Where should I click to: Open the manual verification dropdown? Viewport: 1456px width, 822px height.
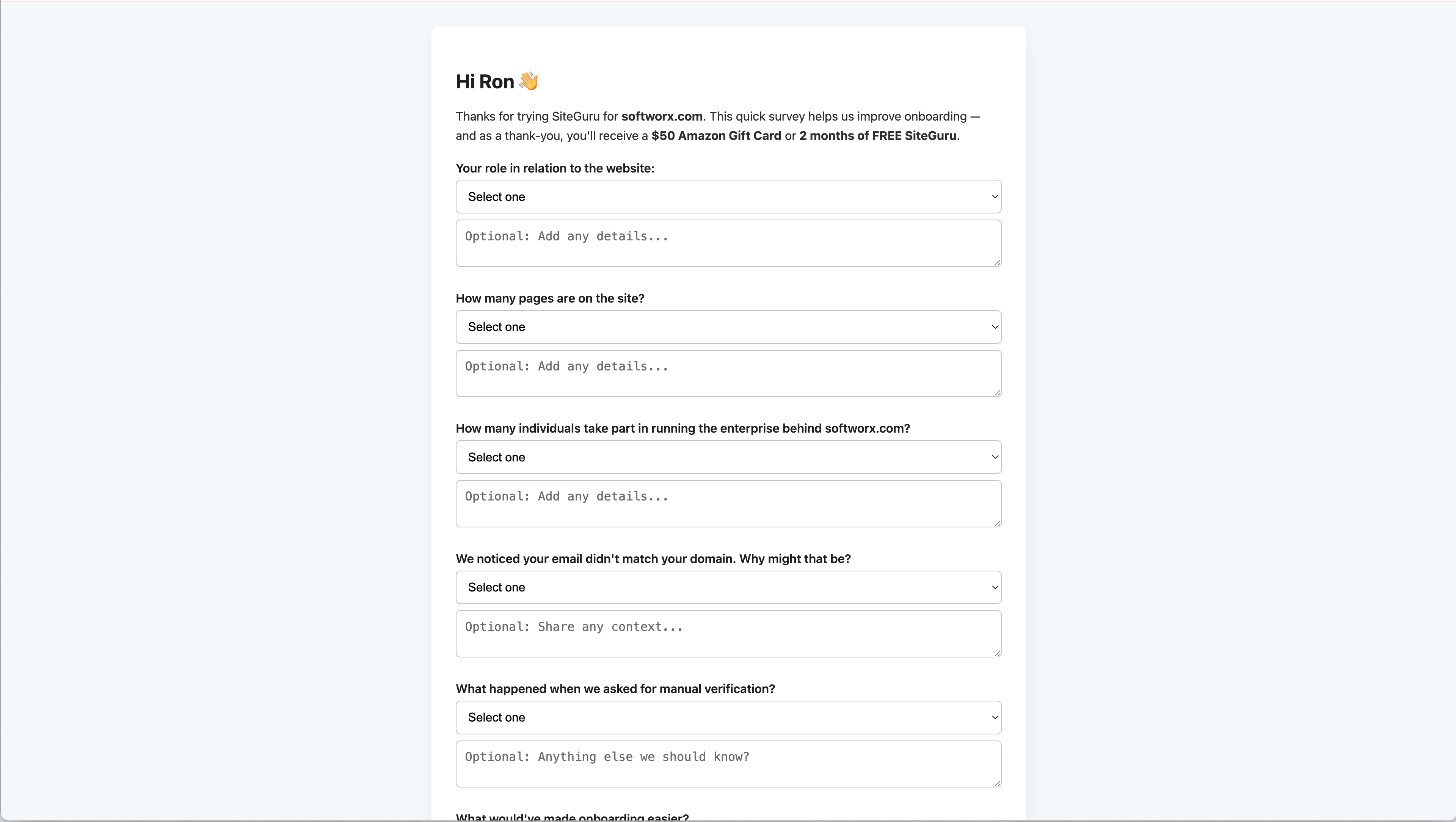pos(728,717)
